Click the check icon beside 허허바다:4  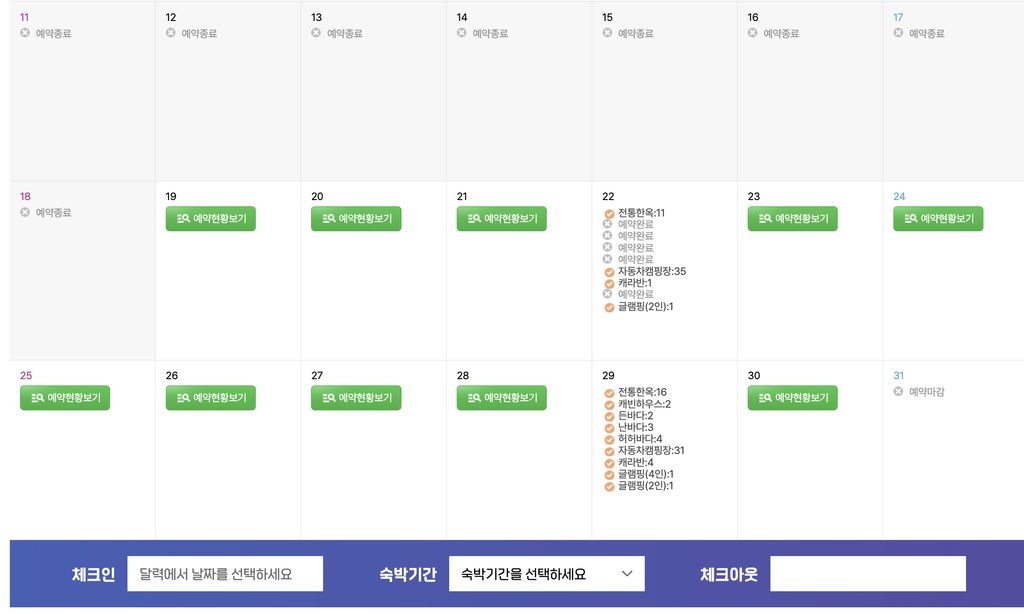[x=609, y=440]
